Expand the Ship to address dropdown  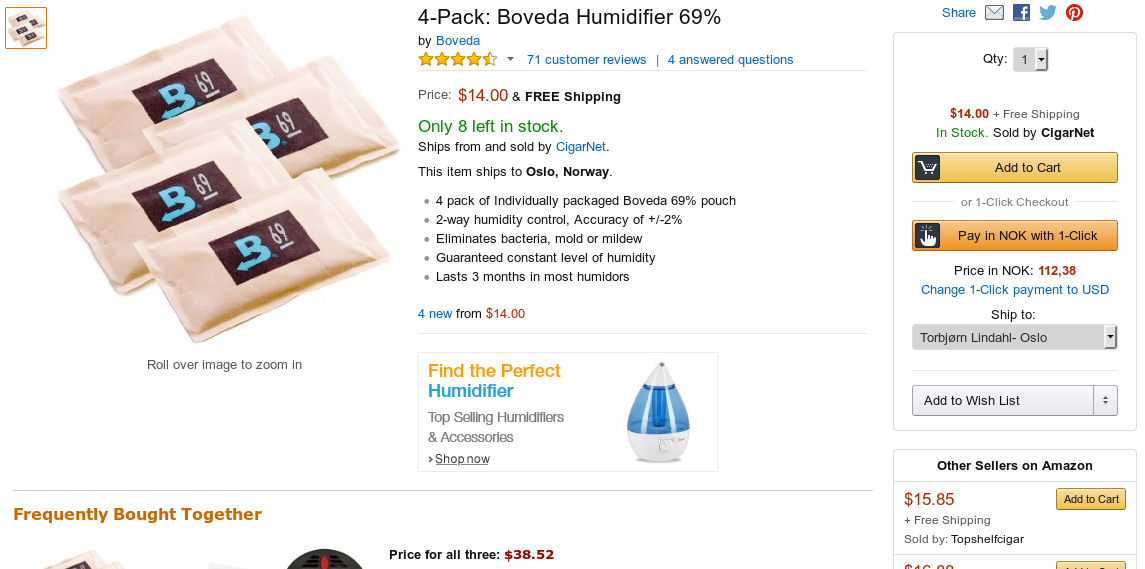pyautogui.click(x=1014, y=337)
